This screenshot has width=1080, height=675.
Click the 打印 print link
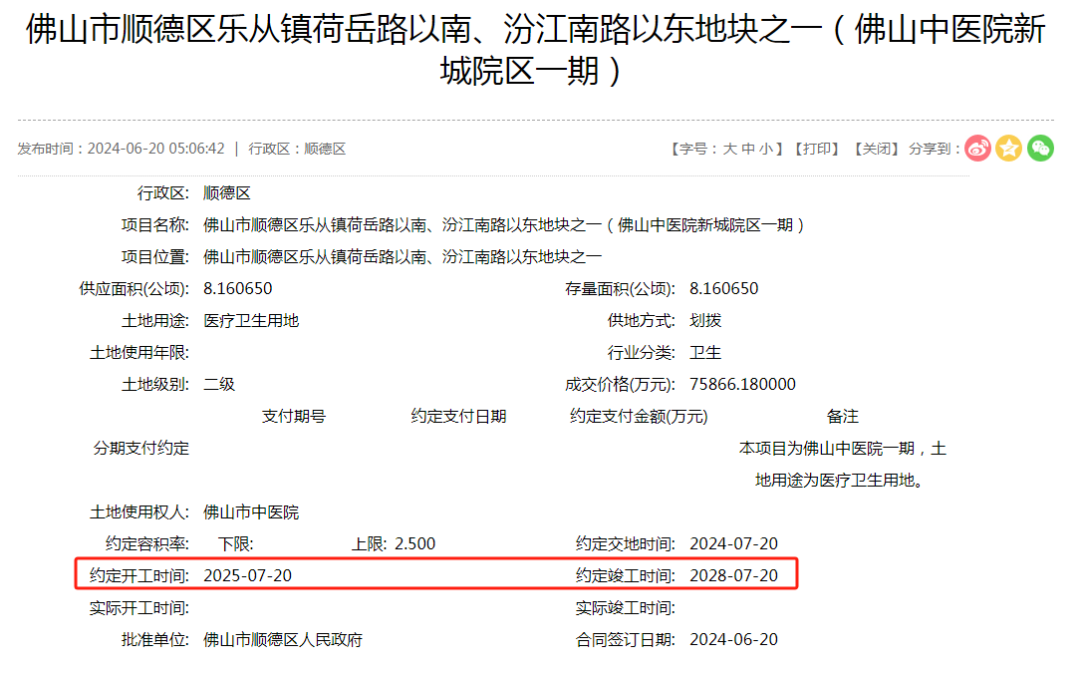(818, 149)
